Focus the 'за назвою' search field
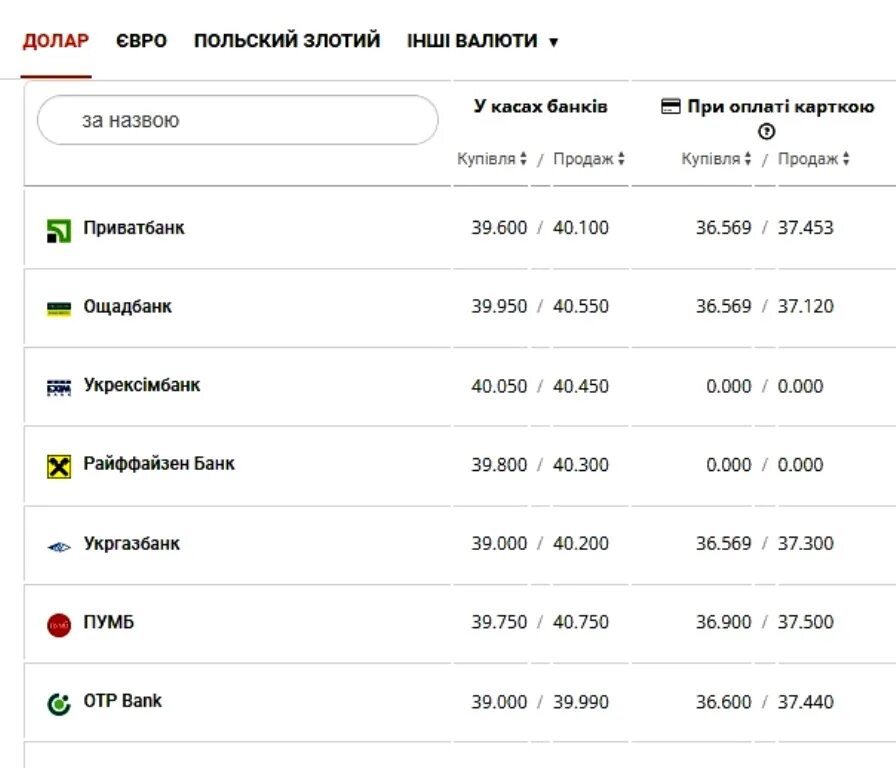Viewport: 896px width, 768px height. 238,120
